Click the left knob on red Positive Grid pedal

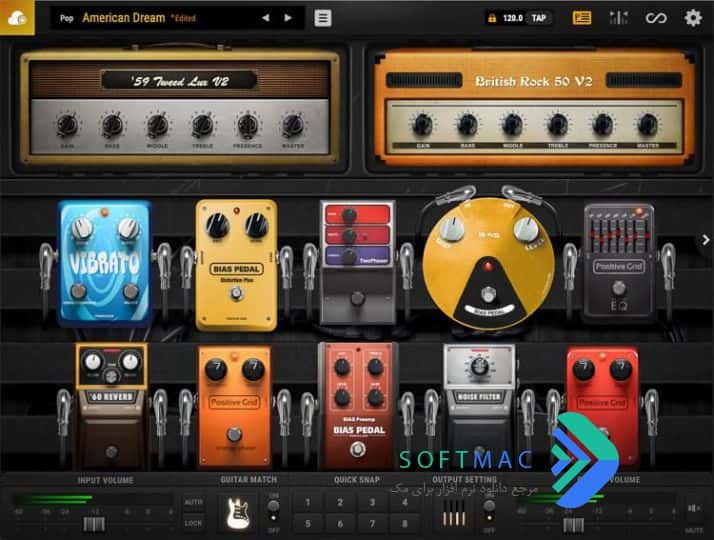(x=583, y=370)
